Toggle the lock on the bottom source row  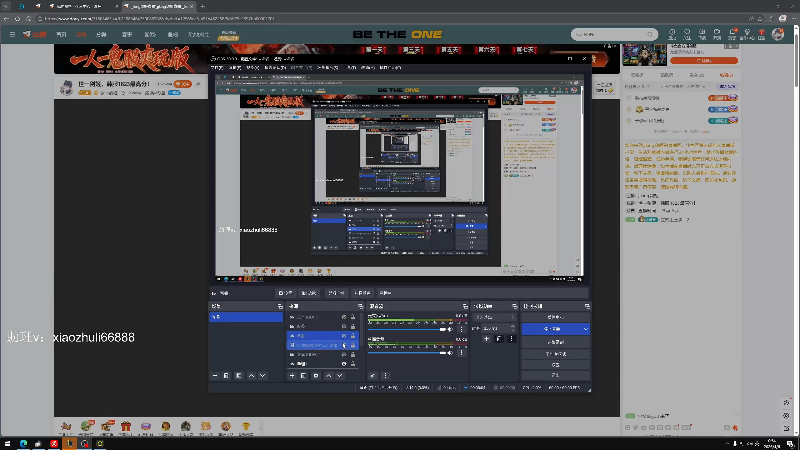pos(353,364)
